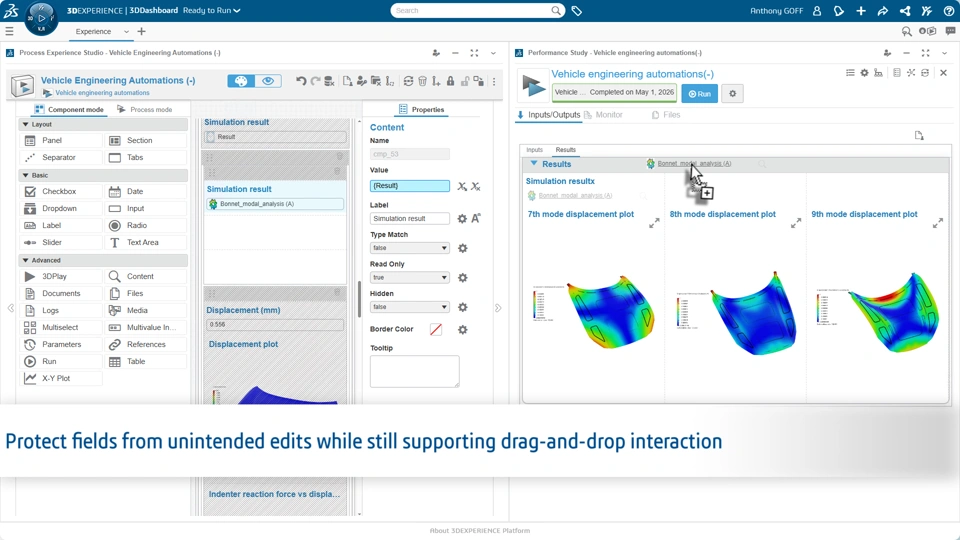960x540 pixels.
Task: Open Vehicle engineering automations link
Action: (x=102, y=93)
